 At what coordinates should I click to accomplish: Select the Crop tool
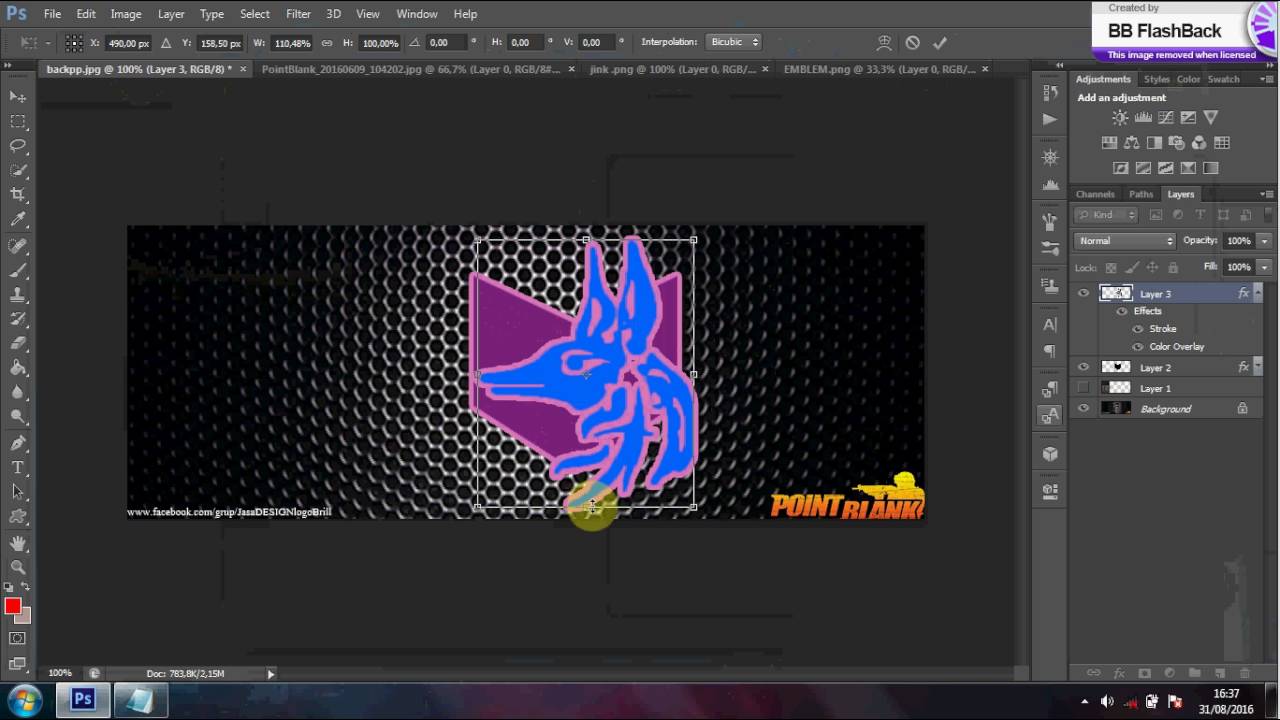click(18, 195)
